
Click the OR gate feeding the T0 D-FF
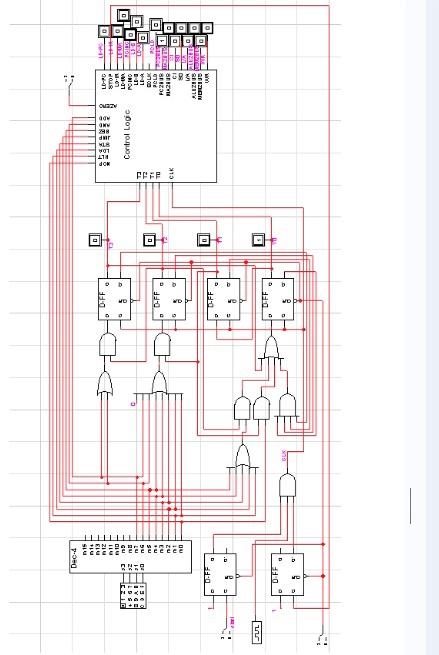coord(271,348)
